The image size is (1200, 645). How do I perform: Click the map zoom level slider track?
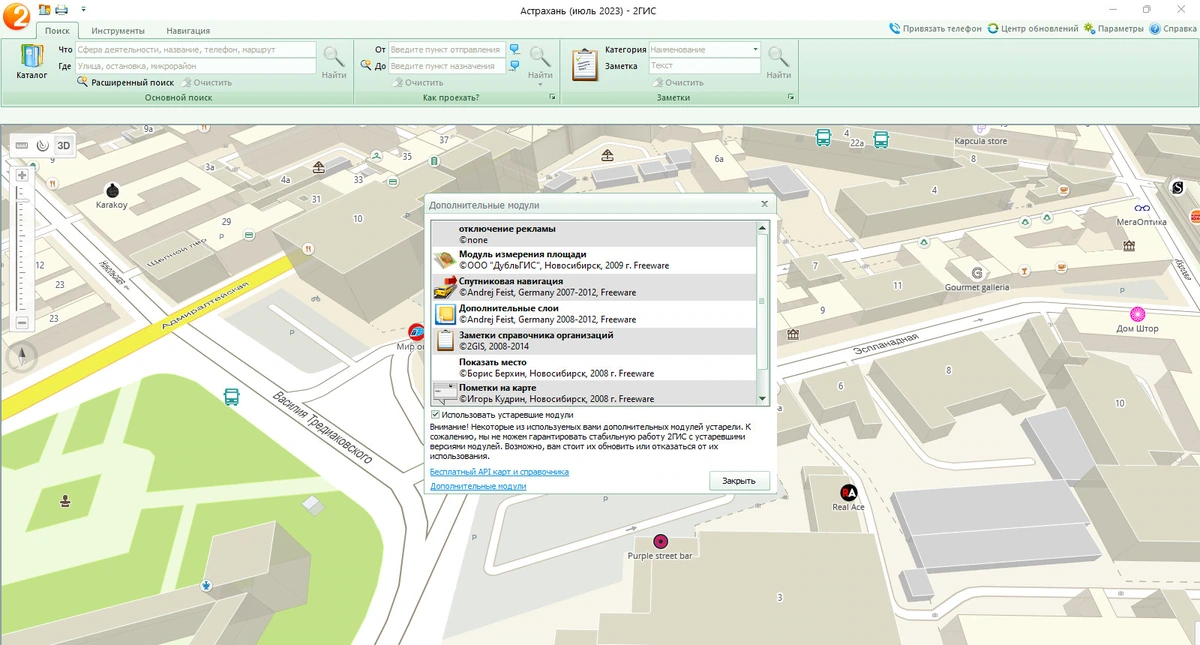22,249
